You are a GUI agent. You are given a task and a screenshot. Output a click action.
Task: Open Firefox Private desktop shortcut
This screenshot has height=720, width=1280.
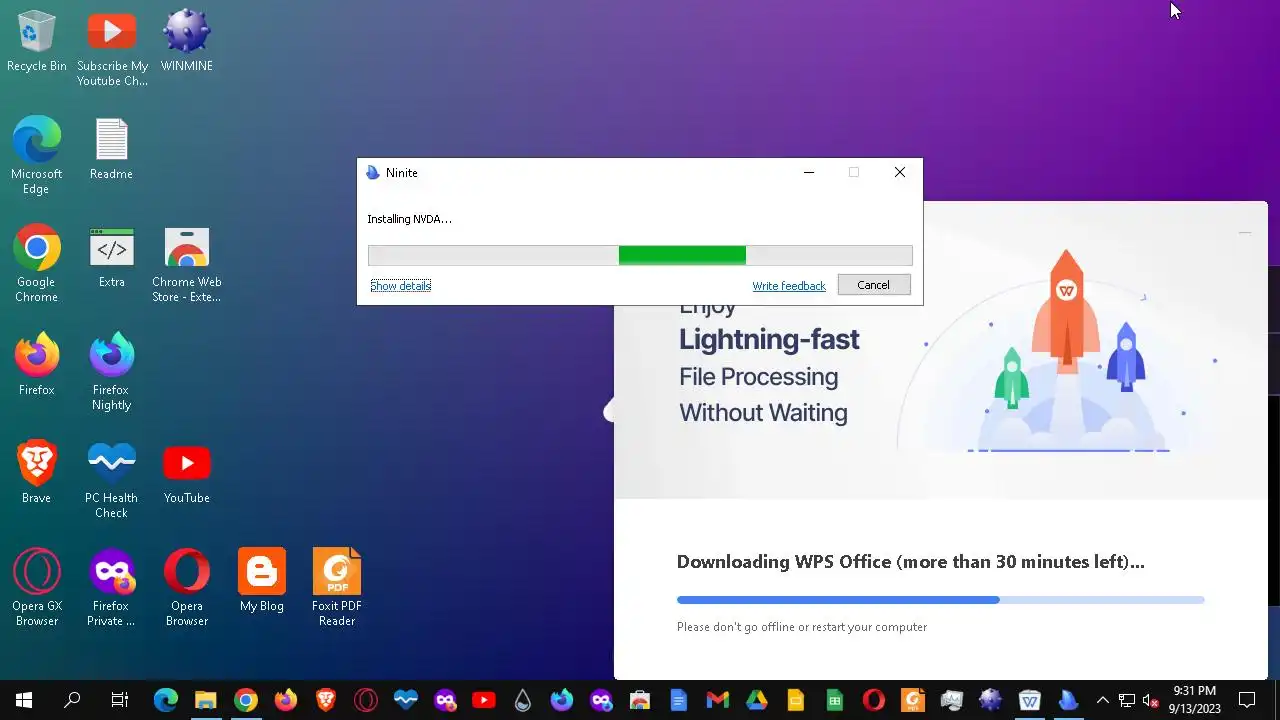(x=111, y=587)
